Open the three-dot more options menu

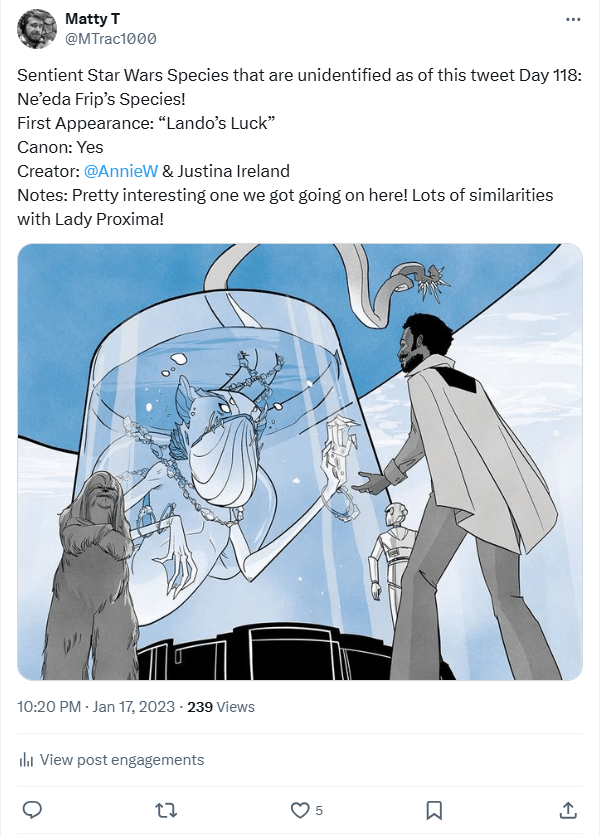pyautogui.click(x=573, y=20)
